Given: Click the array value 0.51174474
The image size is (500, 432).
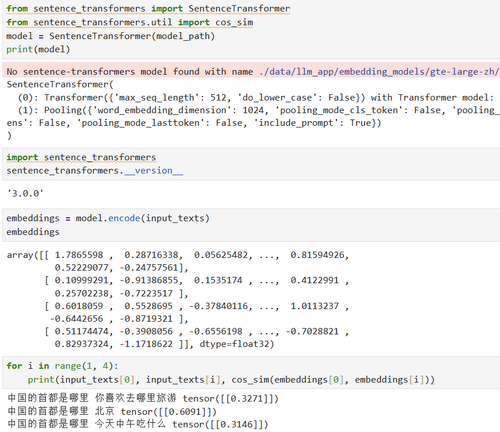Looking at the screenshot, I should (x=82, y=332).
